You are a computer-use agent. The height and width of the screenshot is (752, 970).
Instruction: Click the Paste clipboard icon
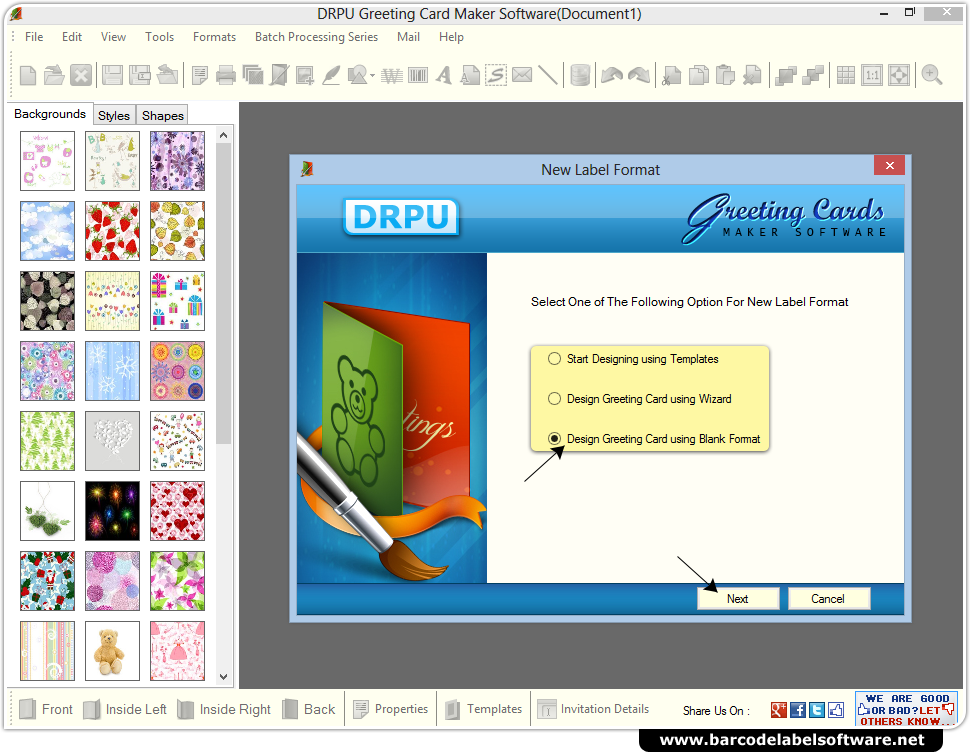point(725,75)
